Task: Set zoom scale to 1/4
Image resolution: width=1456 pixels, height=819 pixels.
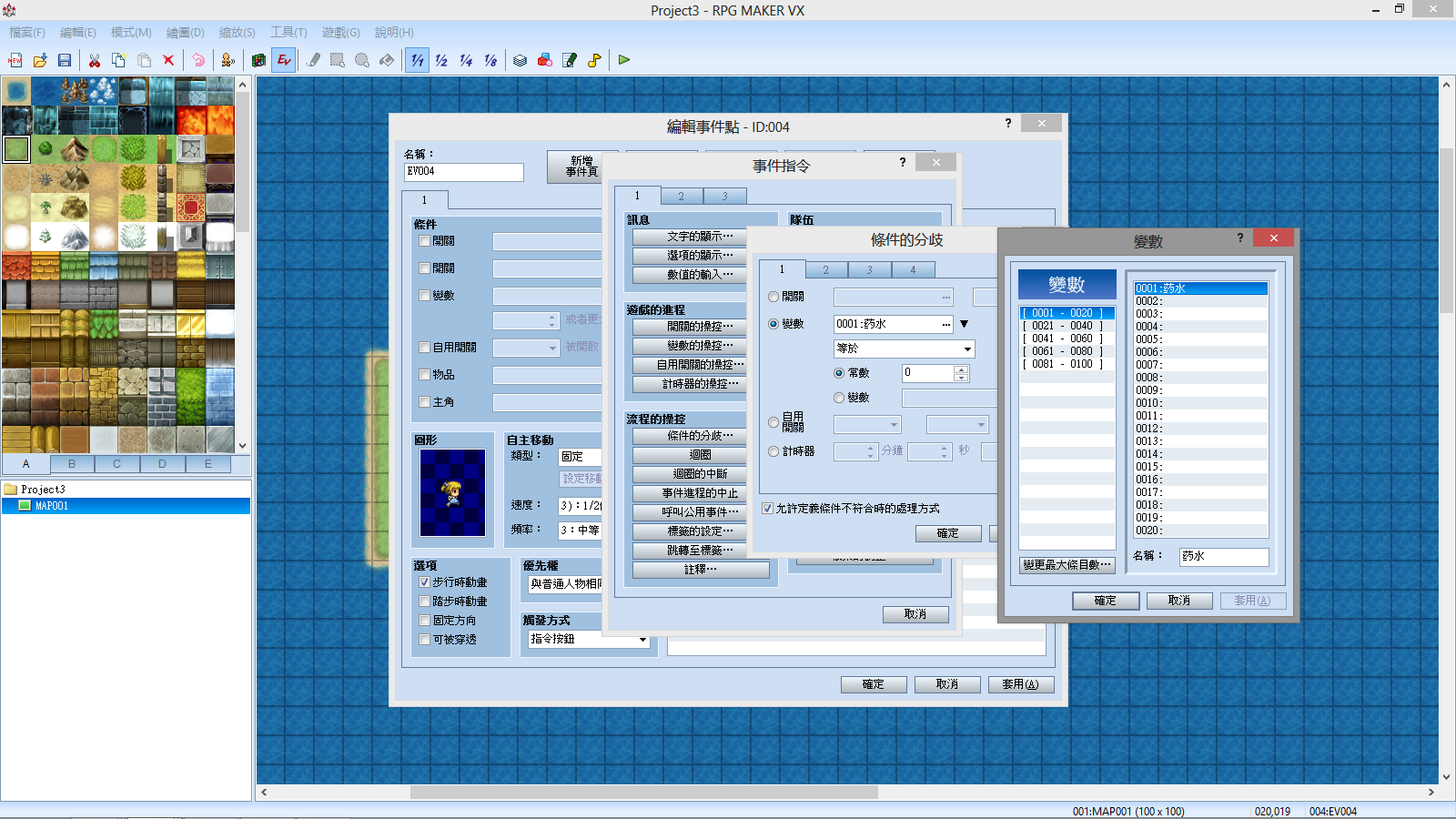Action: tap(466, 60)
